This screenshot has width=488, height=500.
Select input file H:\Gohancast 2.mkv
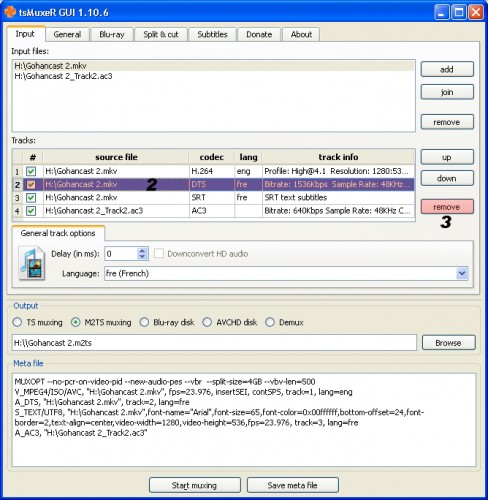[x=213, y=66]
